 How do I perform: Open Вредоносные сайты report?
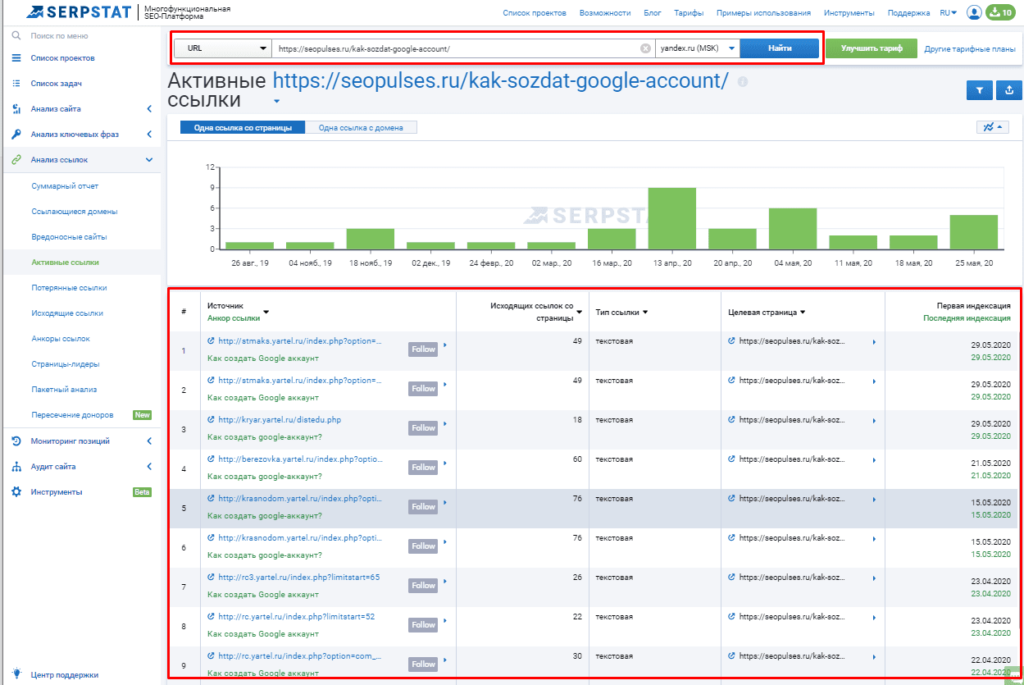pyautogui.click(x=69, y=237)
